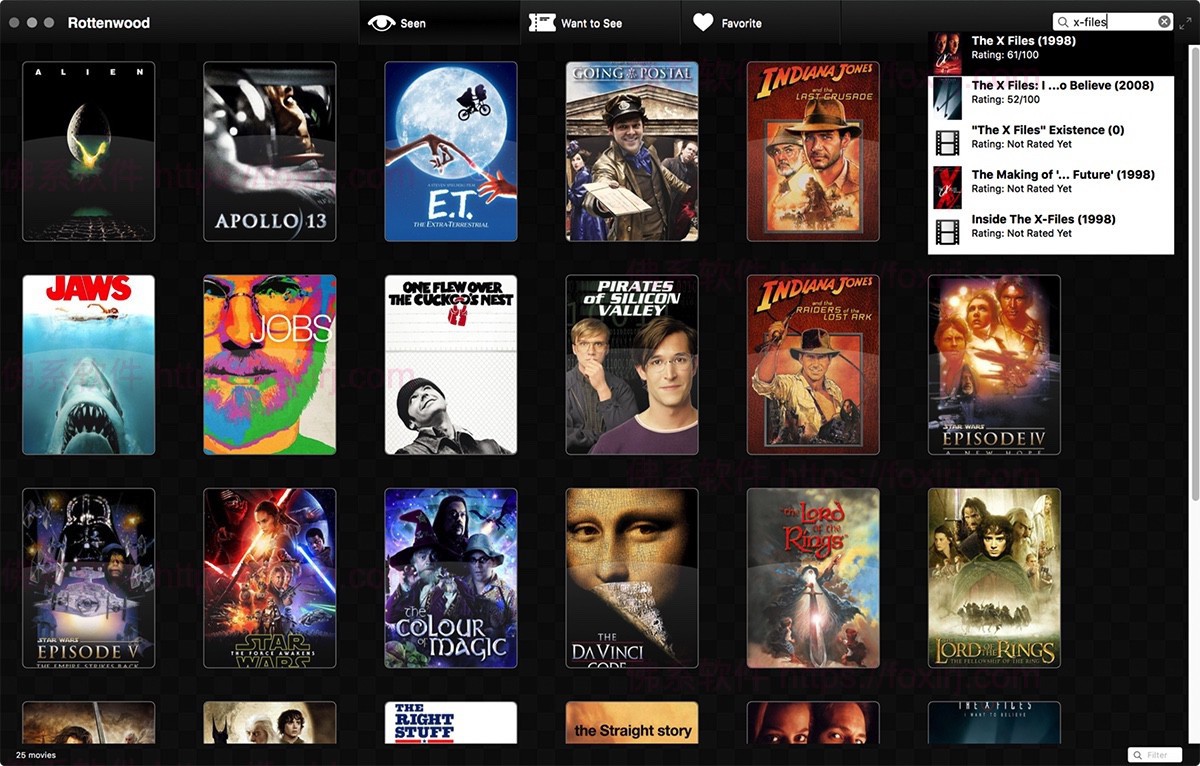Open the Want to See tab
Screen dimensions: 1200x766
pyautogui.click(x=576, y=23)
